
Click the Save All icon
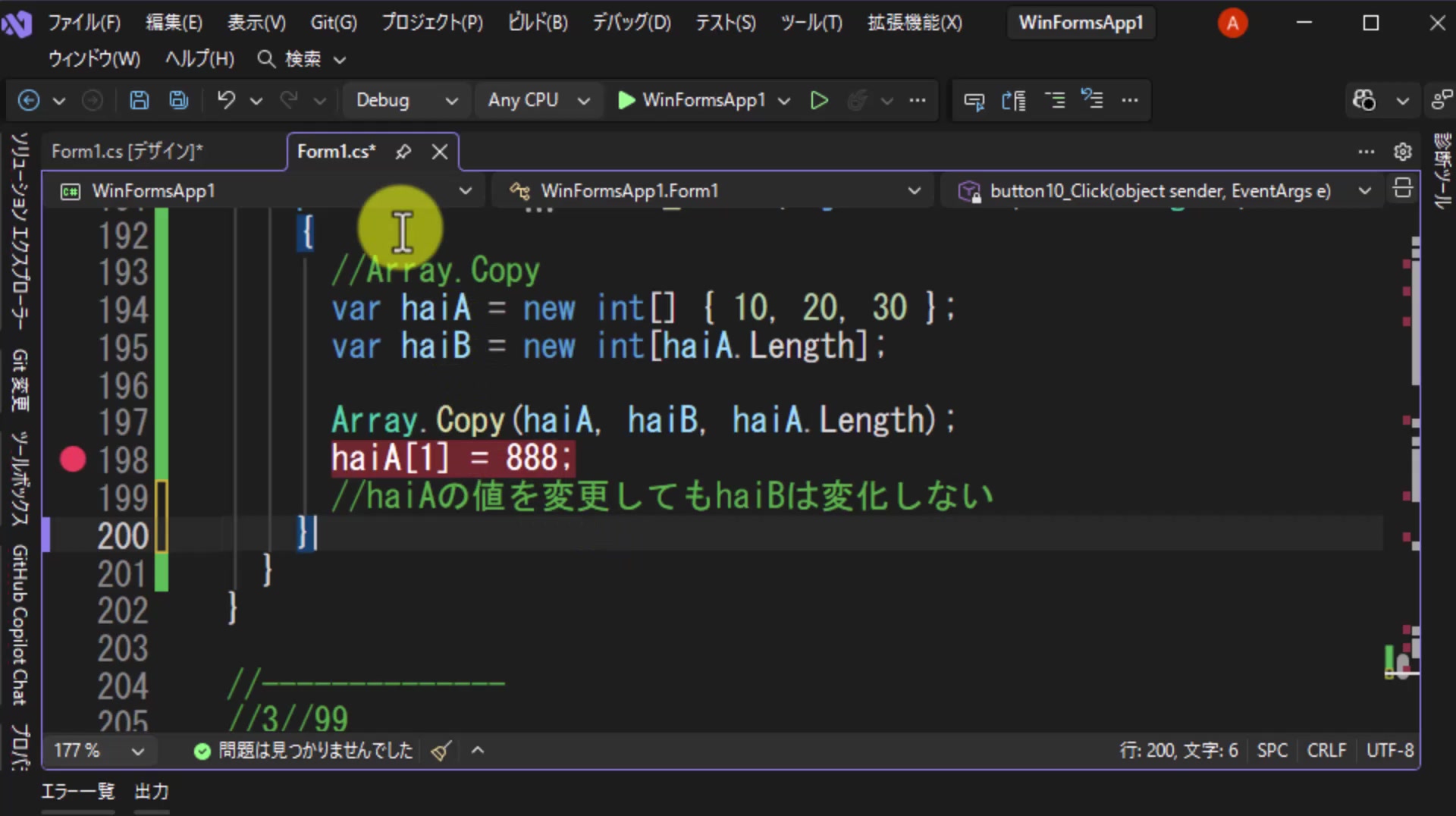pos(179,100)
